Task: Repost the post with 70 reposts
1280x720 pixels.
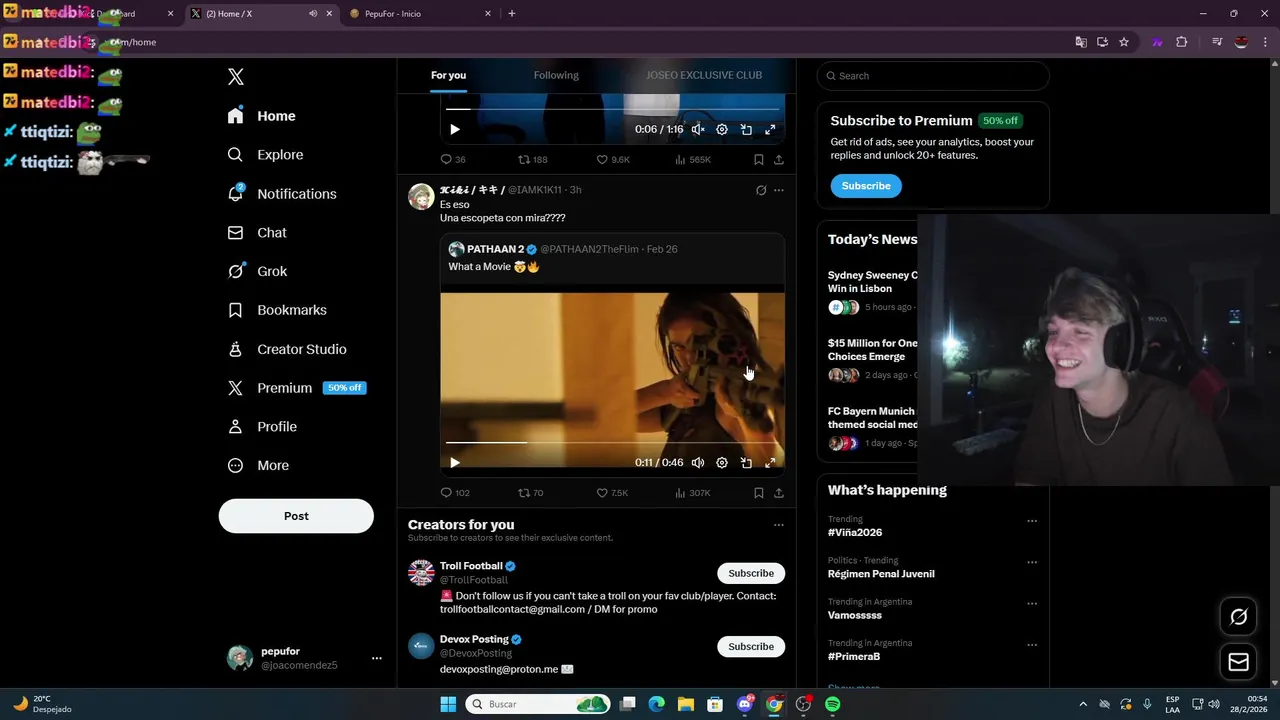Action: [530, 493]
